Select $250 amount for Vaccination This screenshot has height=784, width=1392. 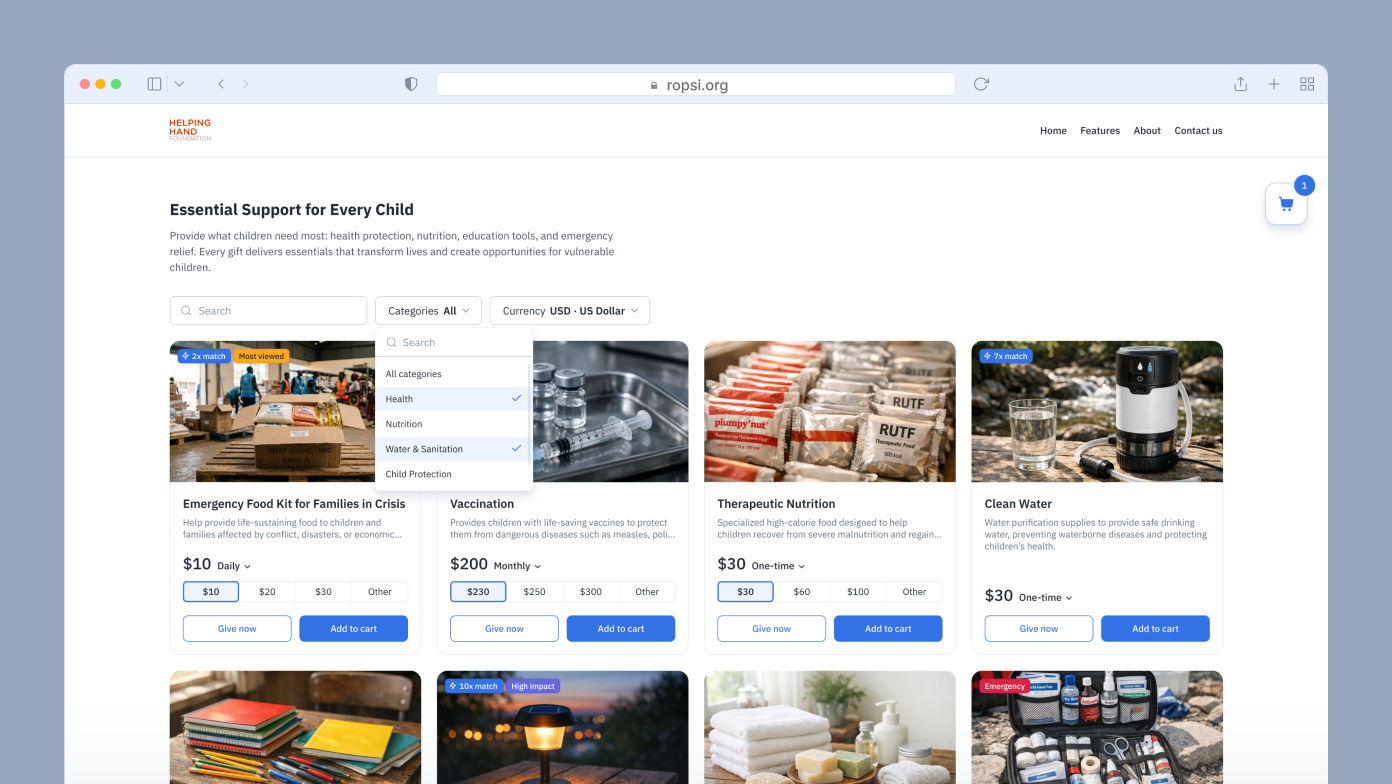[x=535, y=592]
